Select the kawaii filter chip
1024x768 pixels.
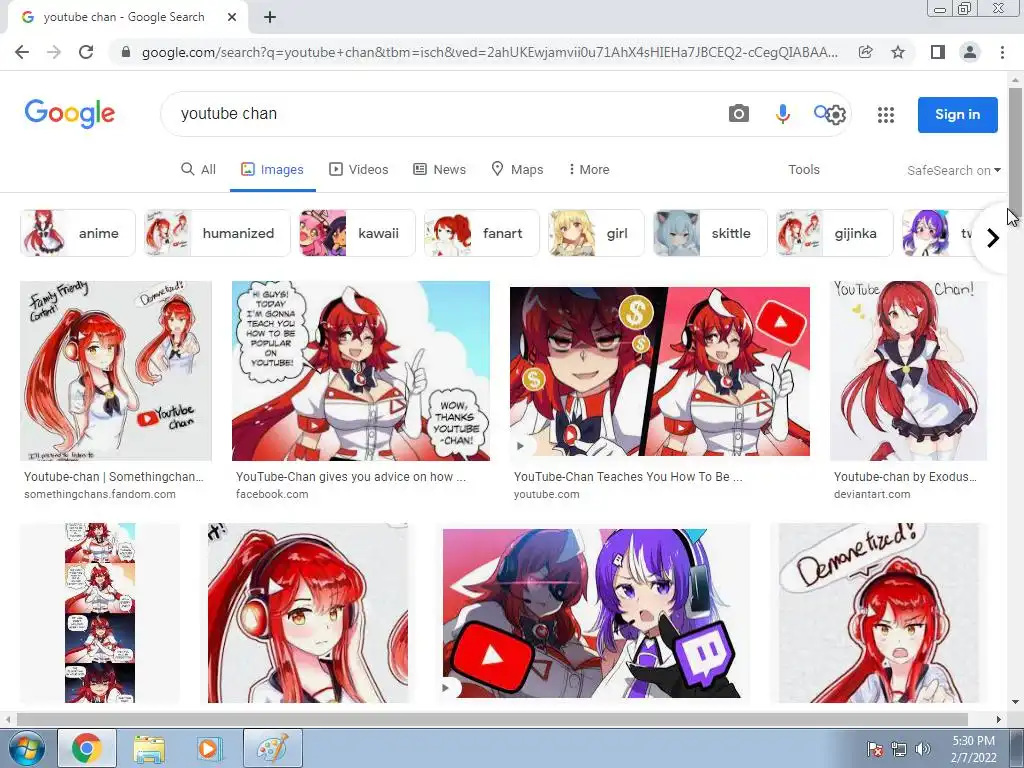click(x=357, y=233)
